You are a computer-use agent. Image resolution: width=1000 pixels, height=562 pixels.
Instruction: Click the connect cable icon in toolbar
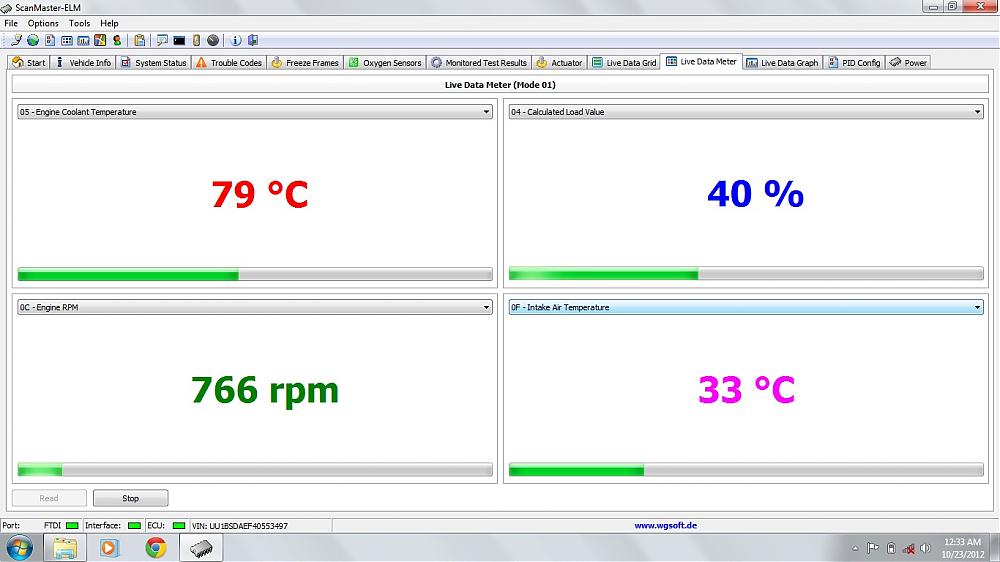click(x=17, y=41)
